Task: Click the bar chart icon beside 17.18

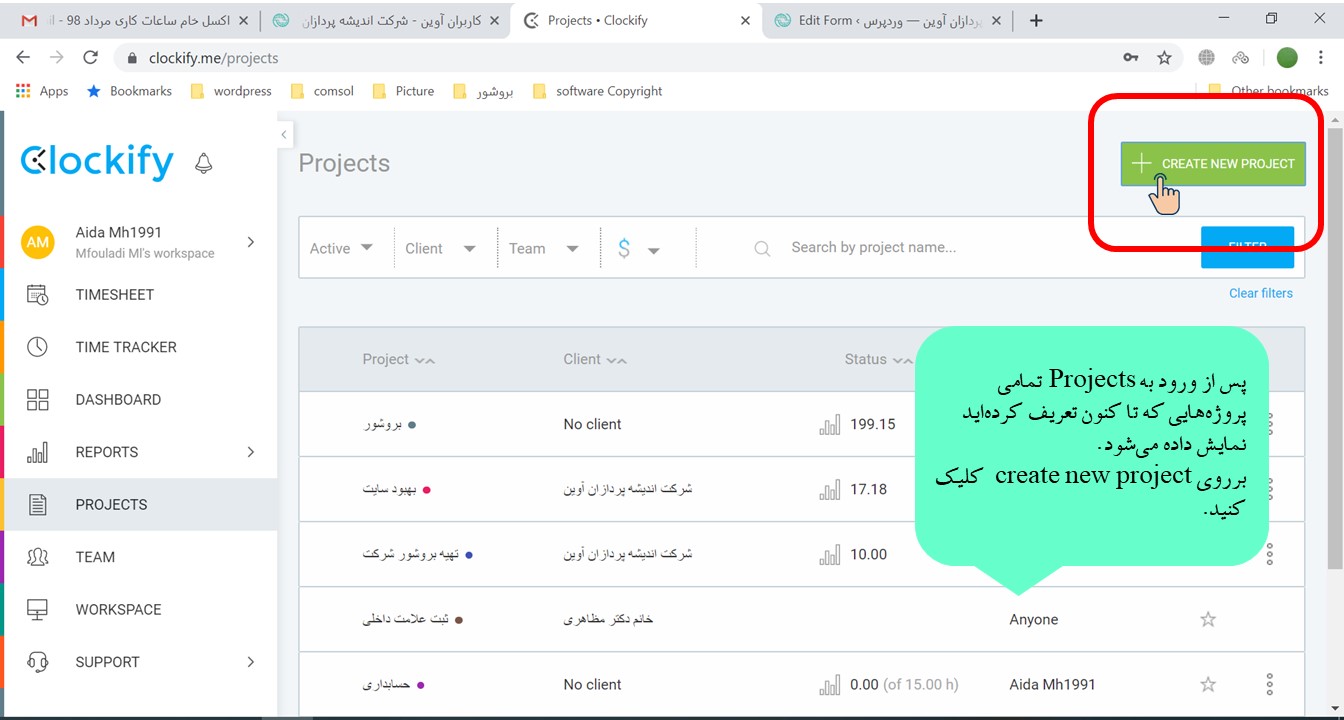Action: click(x=829, y=490)
